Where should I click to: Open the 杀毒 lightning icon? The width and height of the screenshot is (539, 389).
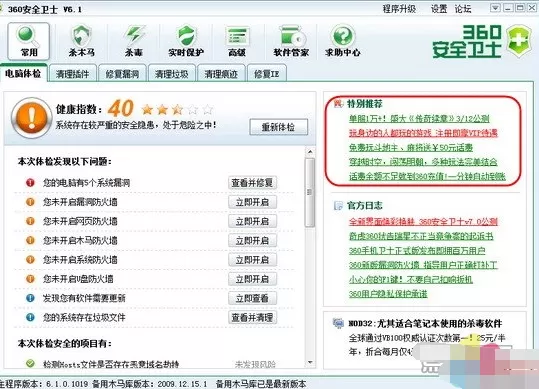[x=134, y=35]
